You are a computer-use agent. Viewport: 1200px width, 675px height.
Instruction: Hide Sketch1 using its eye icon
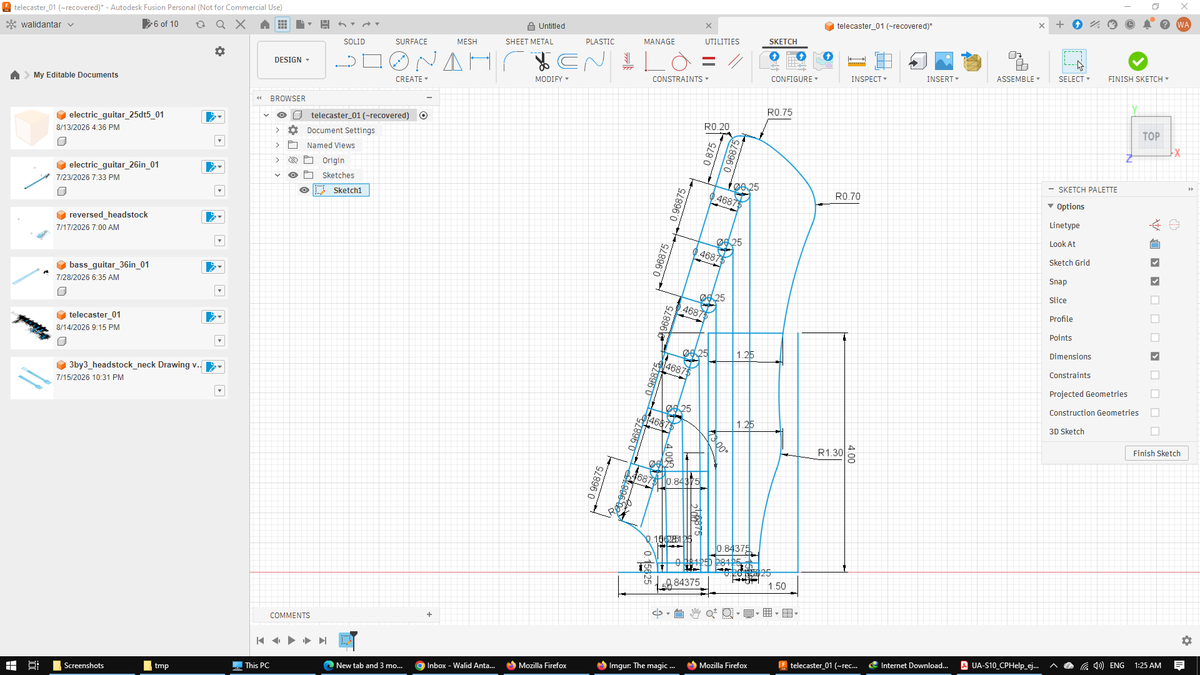[x=304, y=190]
